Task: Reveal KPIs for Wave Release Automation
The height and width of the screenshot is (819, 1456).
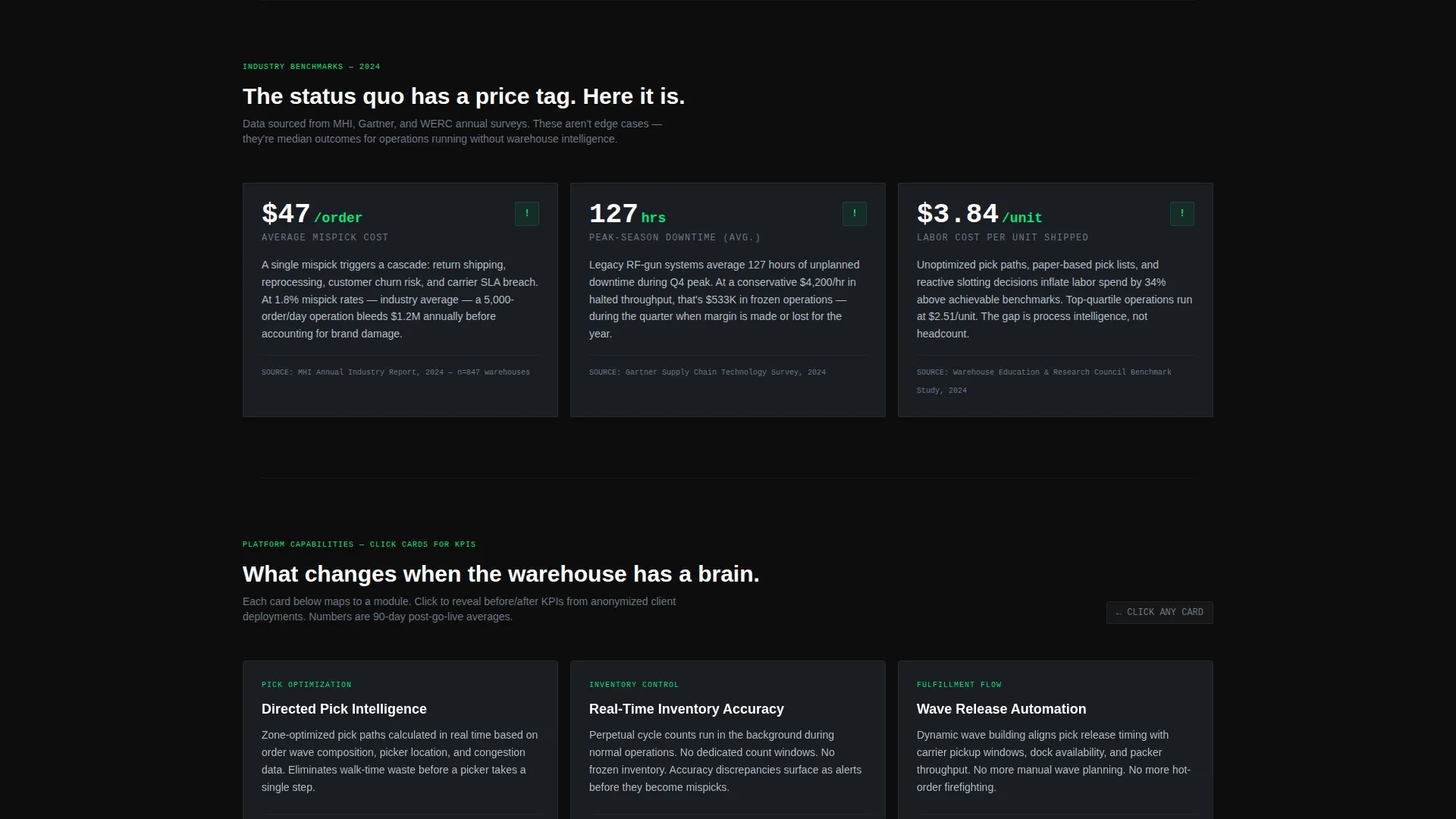Action: 1056,739
